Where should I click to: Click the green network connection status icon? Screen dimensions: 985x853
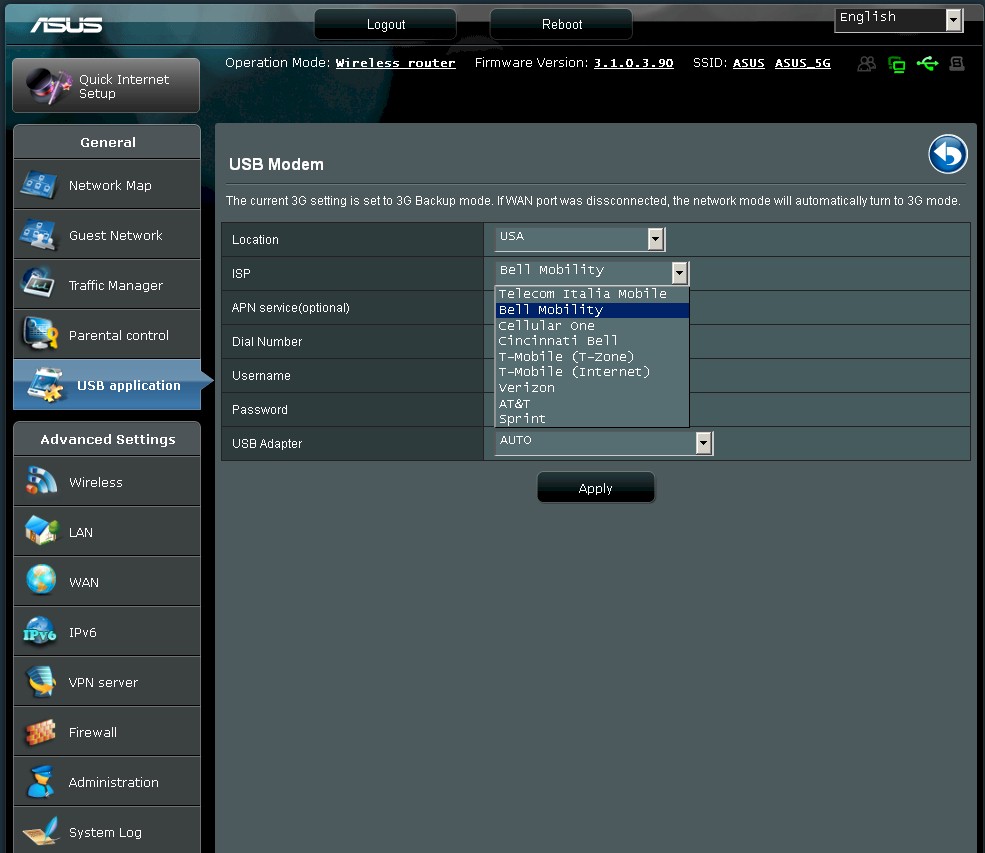[x=897, y=64]
